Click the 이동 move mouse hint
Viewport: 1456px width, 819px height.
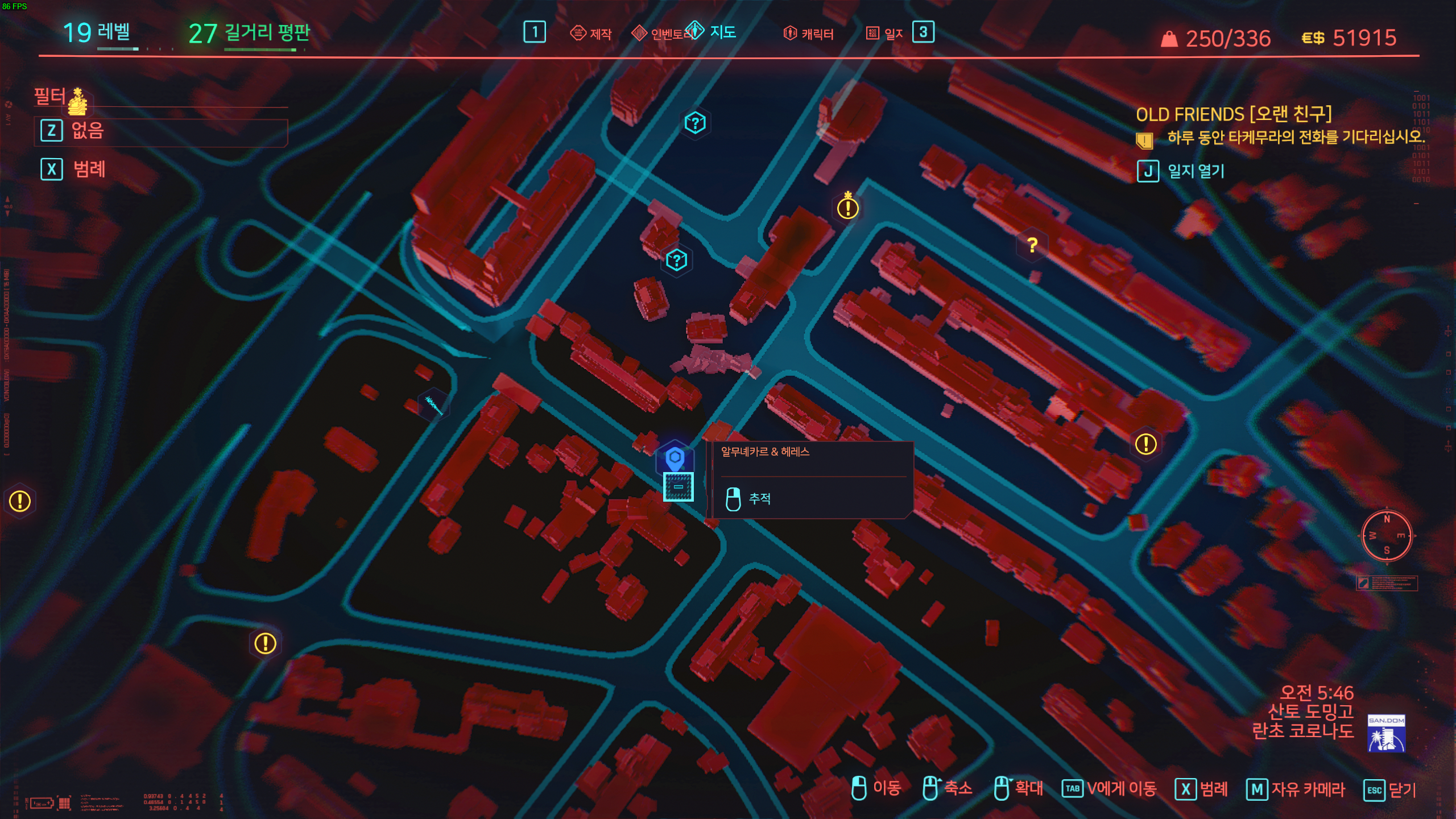pyautogui.click(x=876, y=788)
